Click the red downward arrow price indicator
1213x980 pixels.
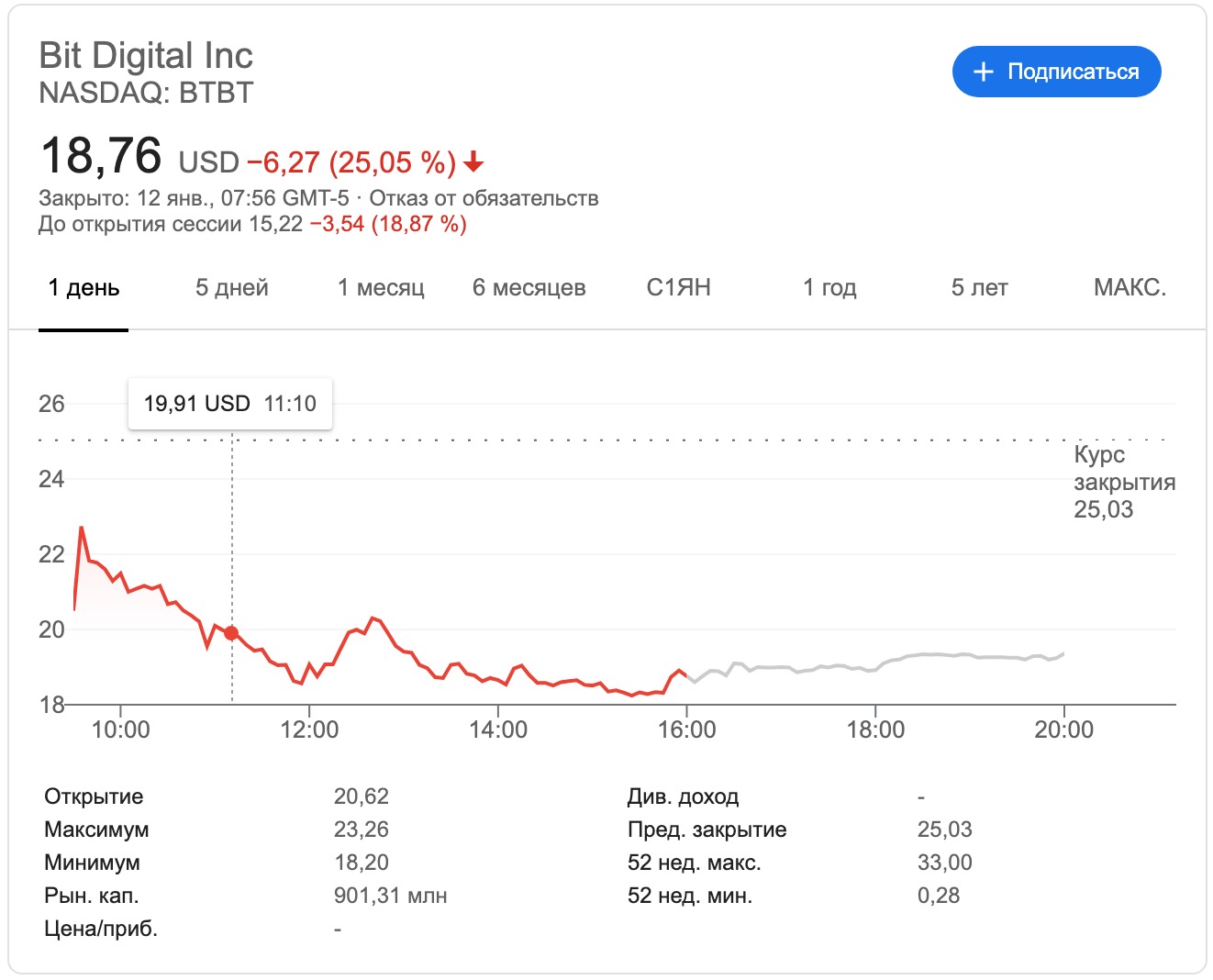pyautogui.click(x=473, y=162)
